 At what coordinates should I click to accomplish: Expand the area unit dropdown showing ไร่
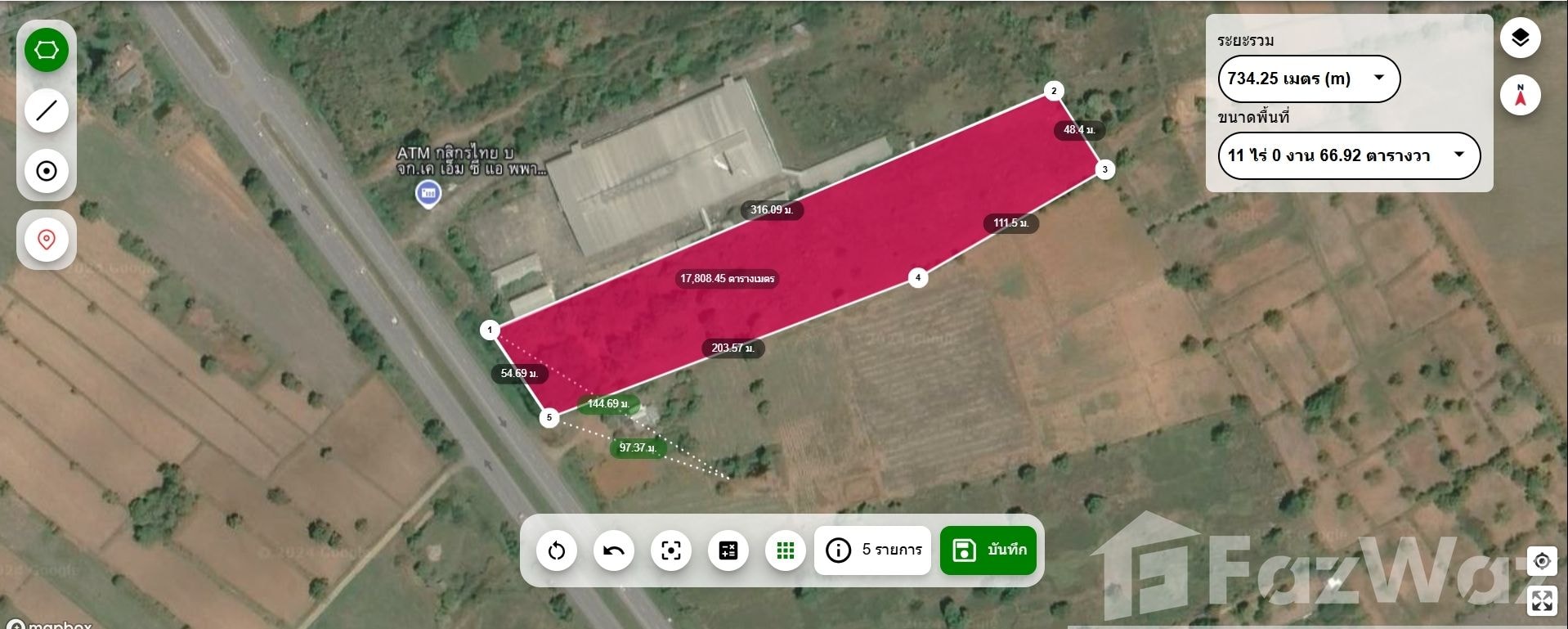coord(1350,155)
